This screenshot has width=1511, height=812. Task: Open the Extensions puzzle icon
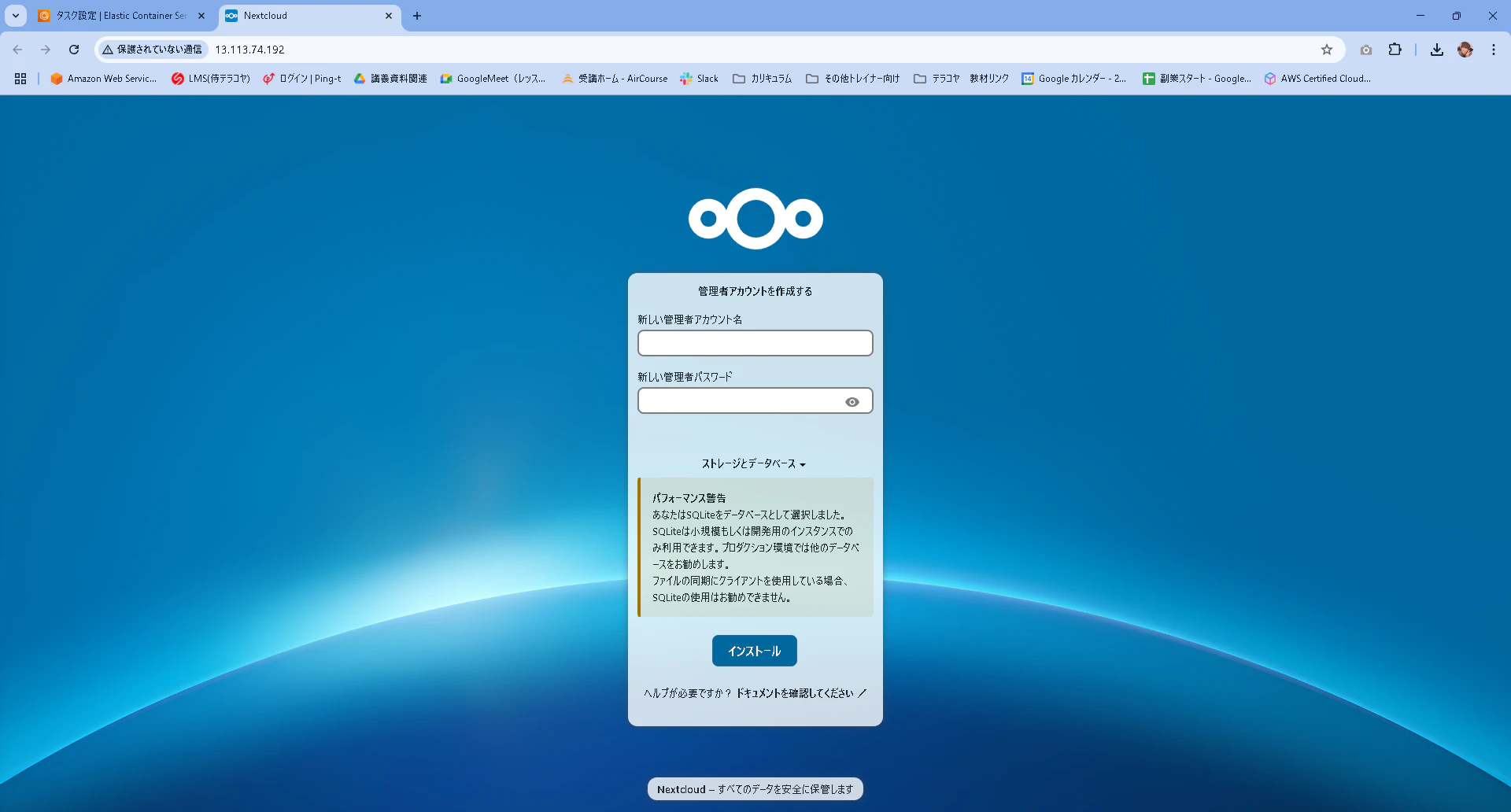click(x=1395, y=50)
